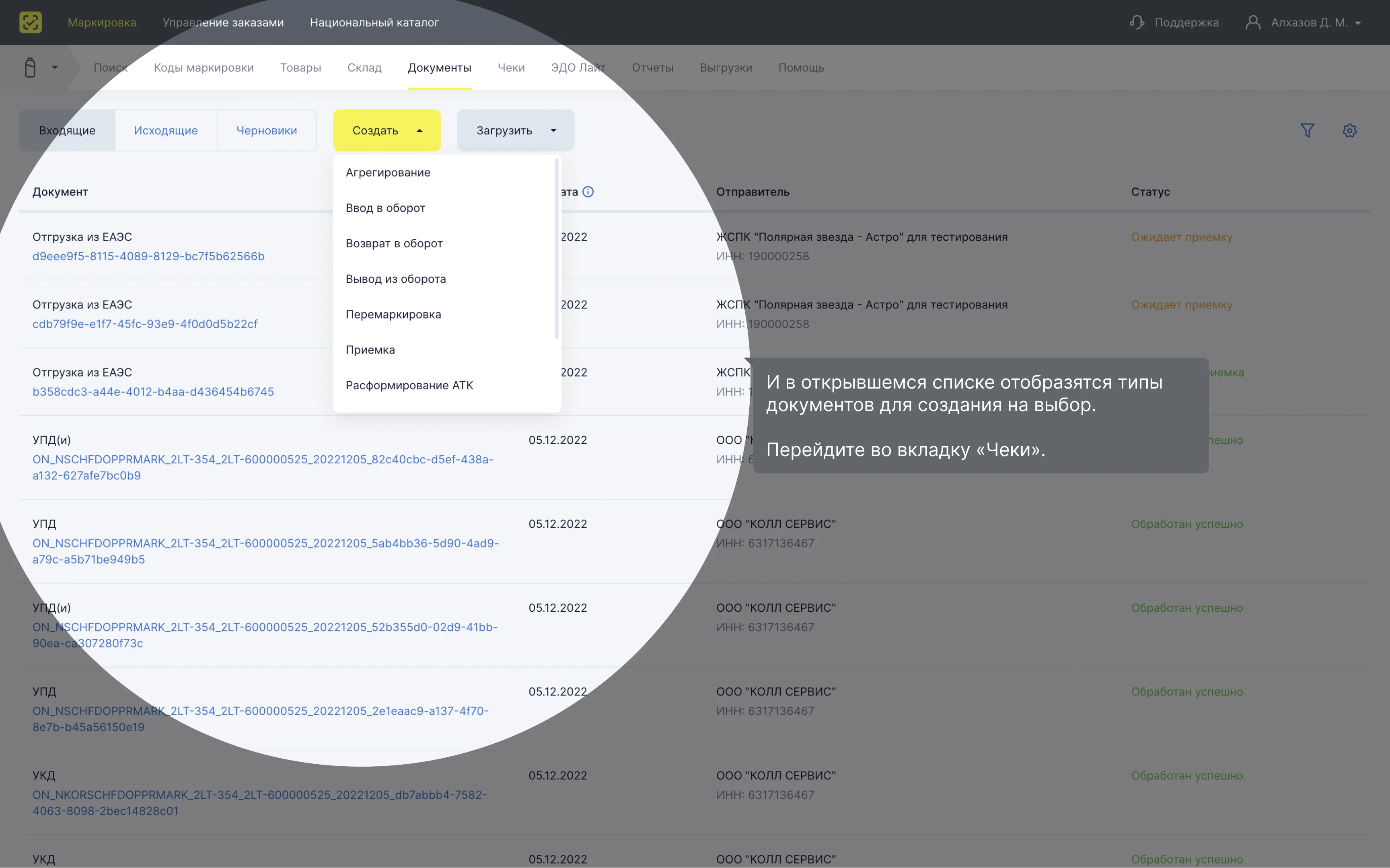
Task: Click the Поддержка link
Action: click(x=1186, y=23)
